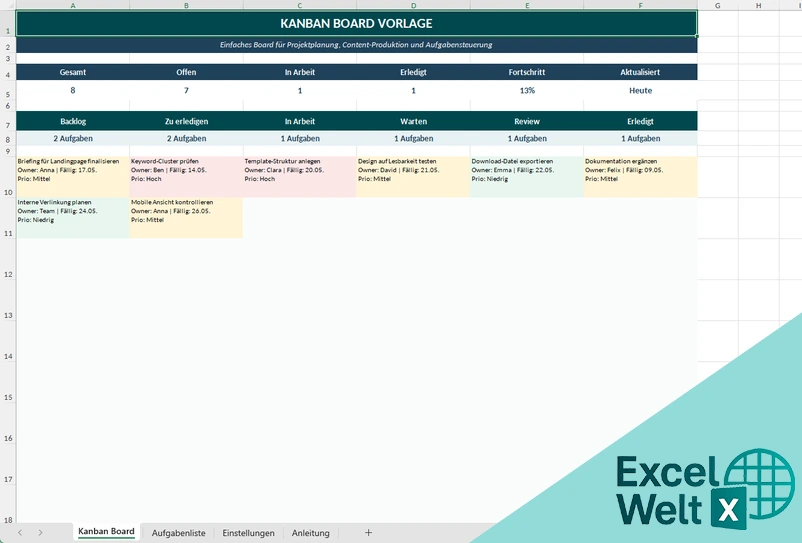Select card 'Template-Struktur anlegen'

point(300,177)
